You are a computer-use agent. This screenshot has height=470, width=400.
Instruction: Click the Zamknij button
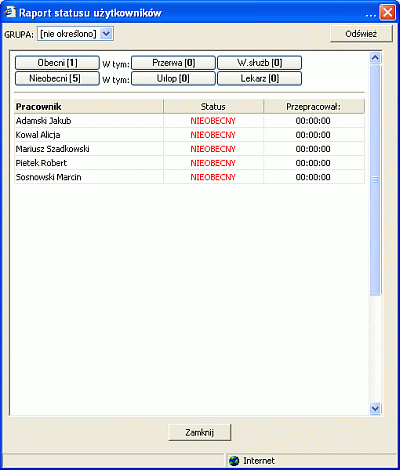[x=200, y=432]
